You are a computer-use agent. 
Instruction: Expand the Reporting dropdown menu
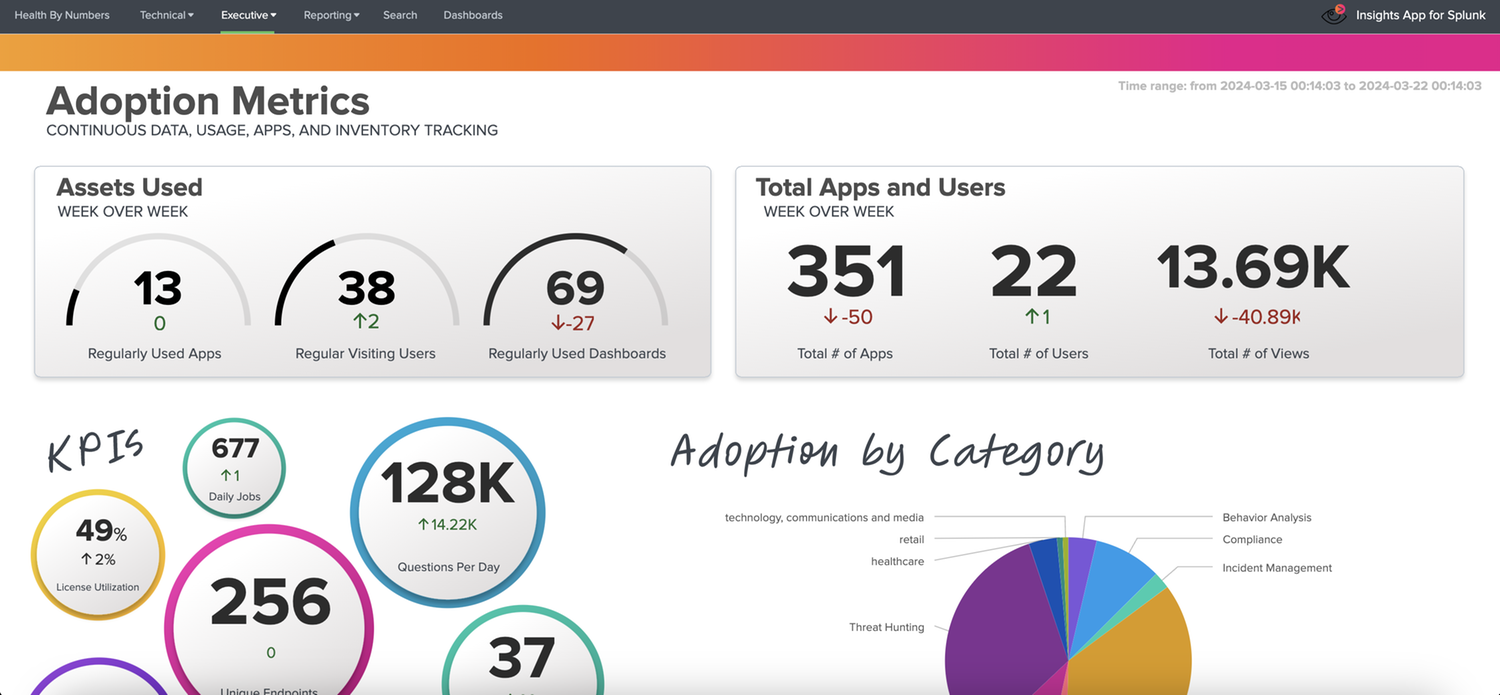[x=331, y=15]
